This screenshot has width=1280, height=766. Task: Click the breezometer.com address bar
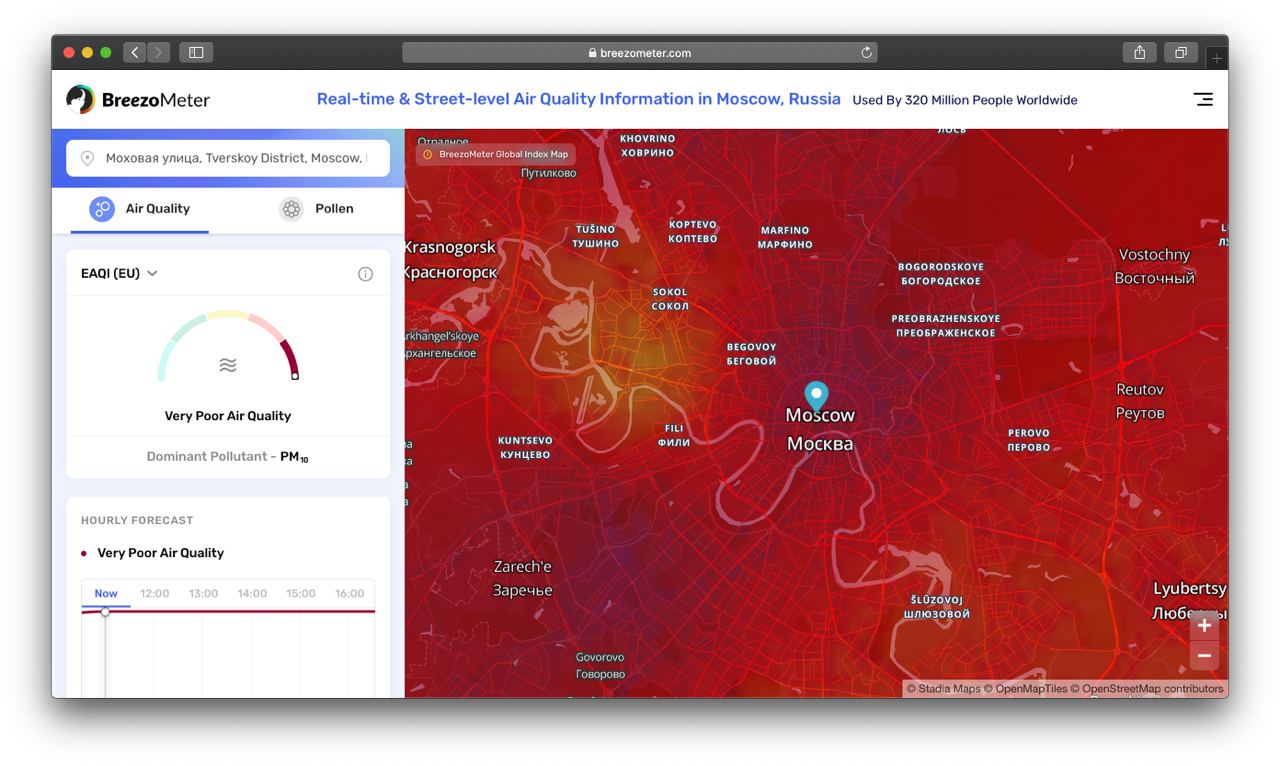(x=640, y=53)
